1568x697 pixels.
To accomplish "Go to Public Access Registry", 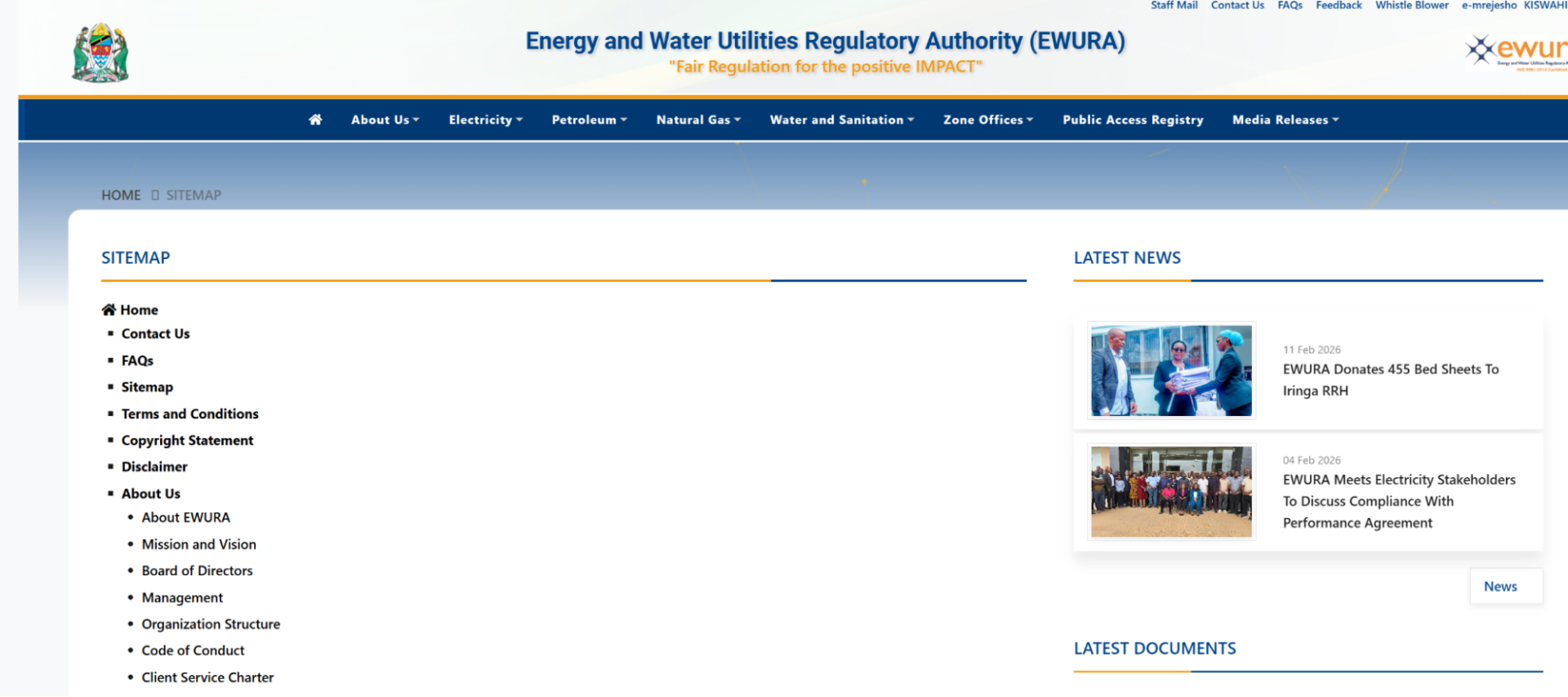I will [1133, 120].
